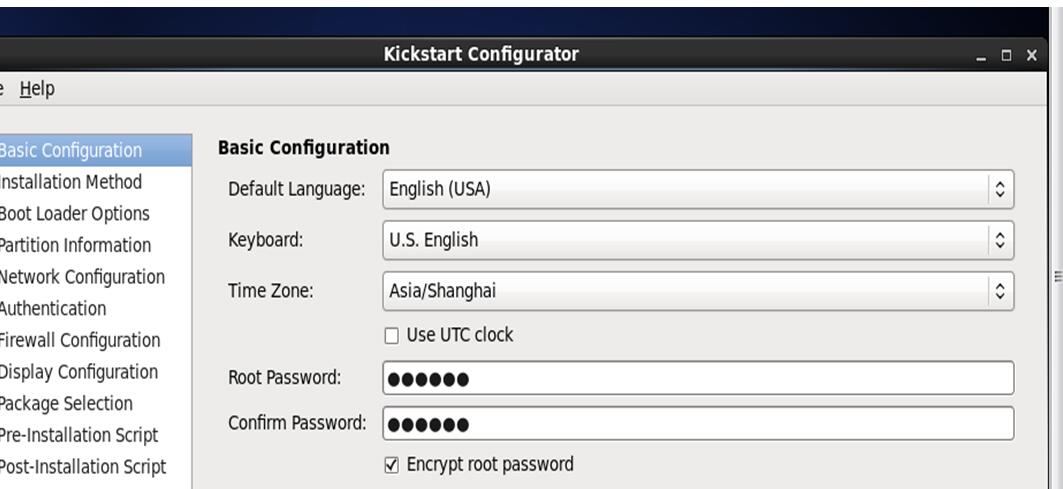Screen dimensions: 1063x489
Task: Select Basic Configuration in sidebar
Action: (x=94, y=150)
